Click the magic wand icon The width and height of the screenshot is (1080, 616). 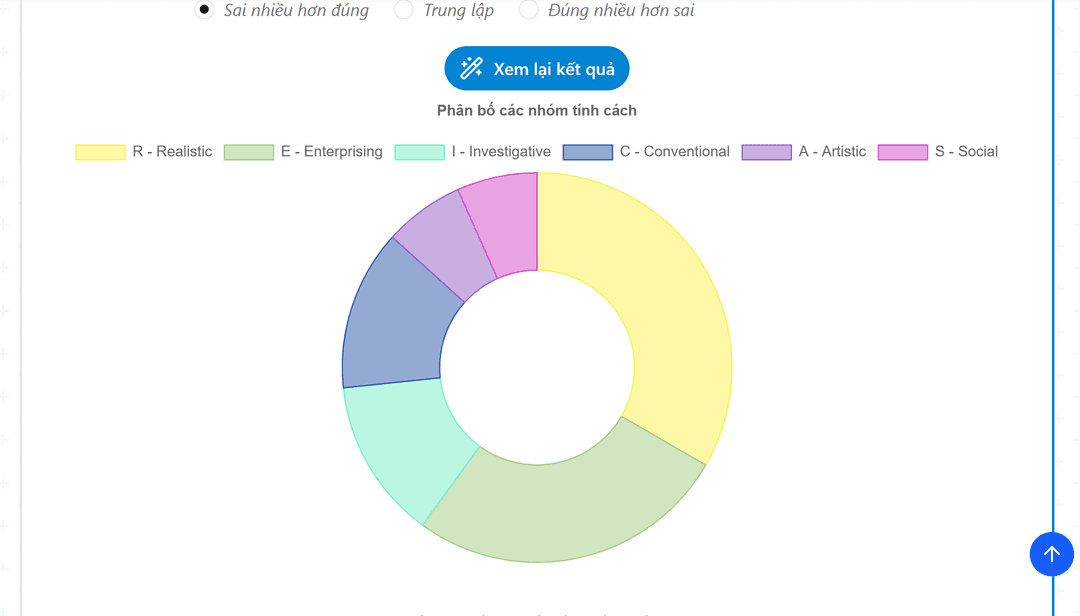pyautogui.click(x=471, y=68)
